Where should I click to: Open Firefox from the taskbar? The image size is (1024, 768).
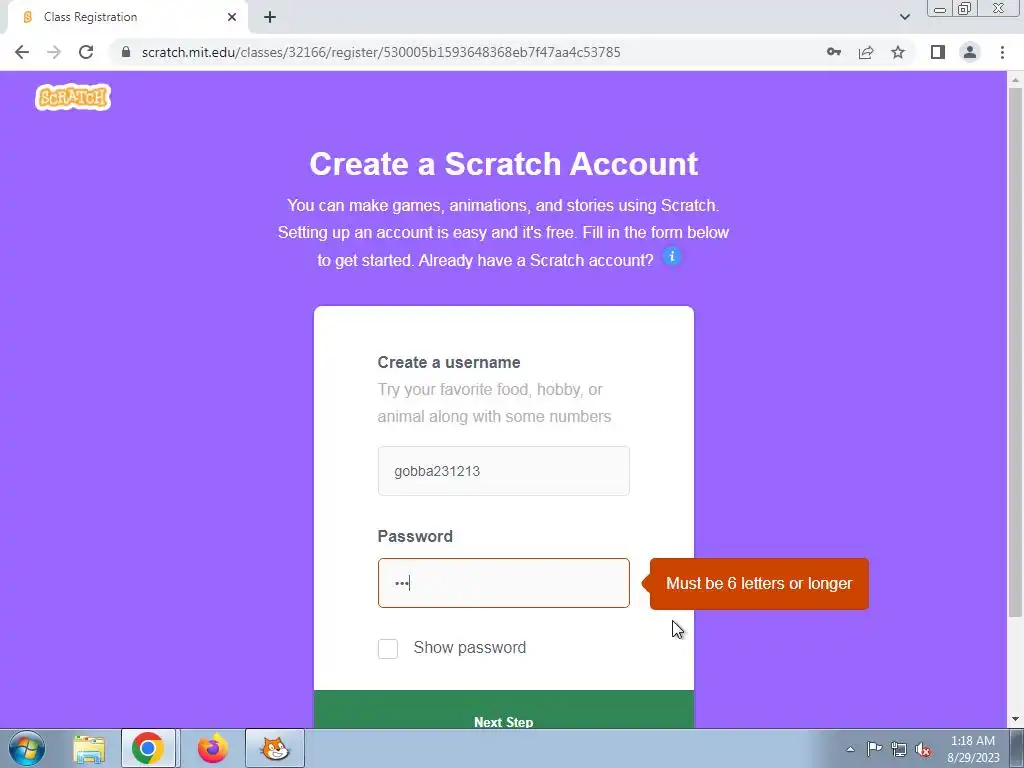pyautogui.click(x=212, y=748)
